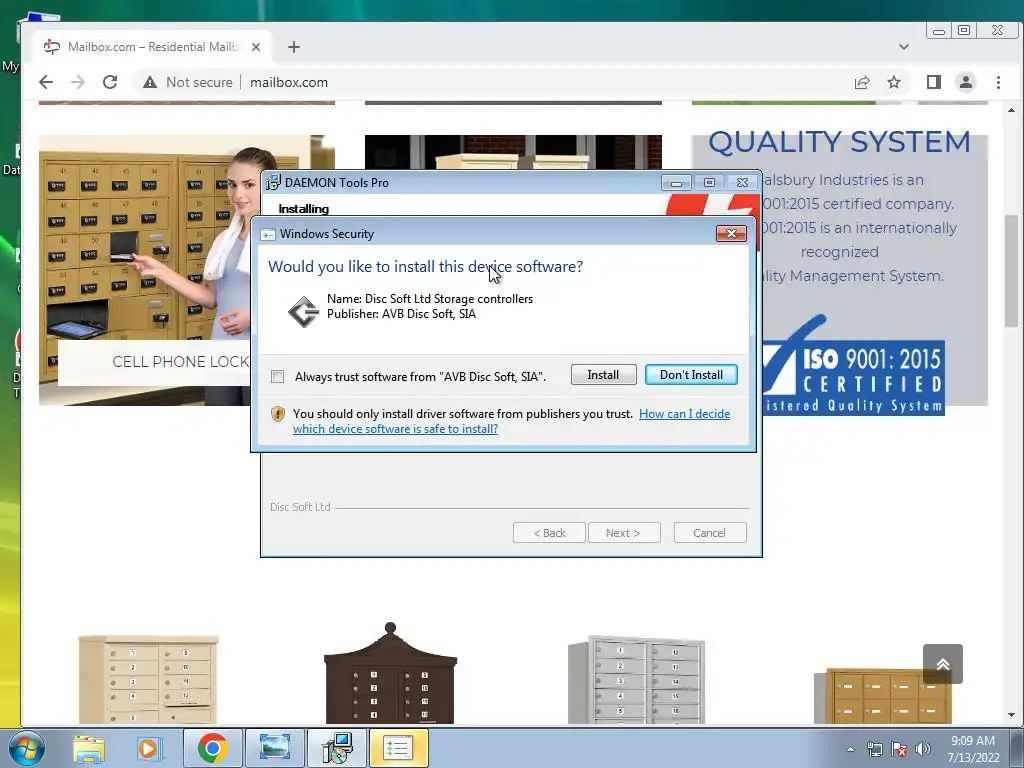Close the Windows Security dialog
The width and height of the screenshot is (1024, 768).
click(x=731, y=234)
